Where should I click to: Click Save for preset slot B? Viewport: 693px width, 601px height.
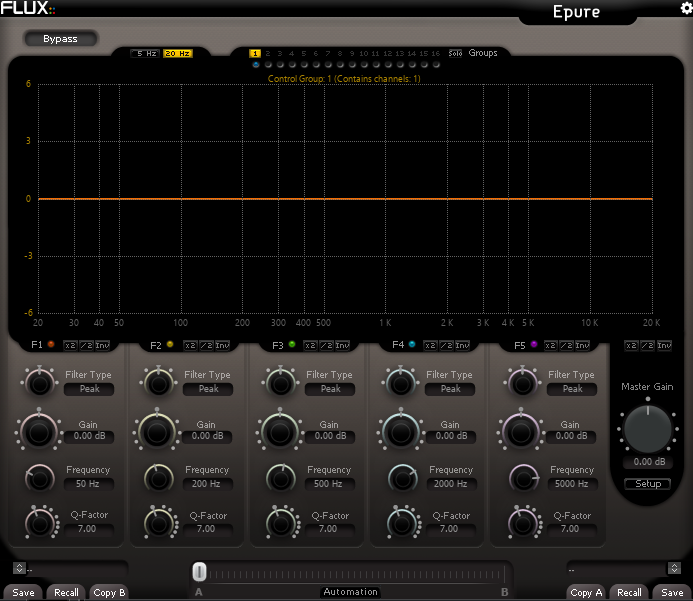tap(672, 593)
